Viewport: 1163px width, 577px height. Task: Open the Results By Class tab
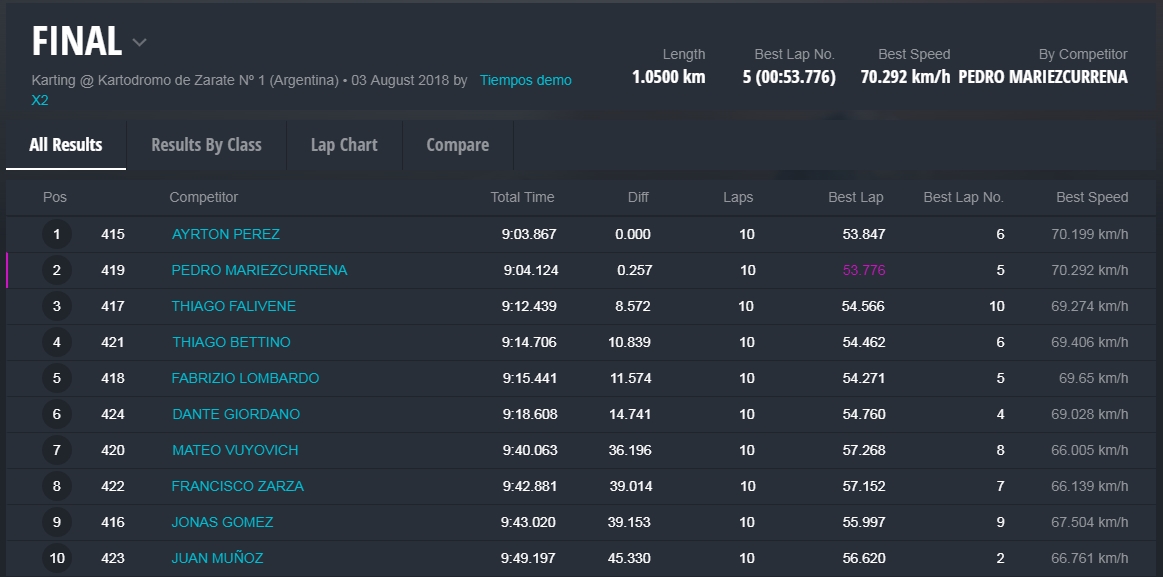pos(206,145)
